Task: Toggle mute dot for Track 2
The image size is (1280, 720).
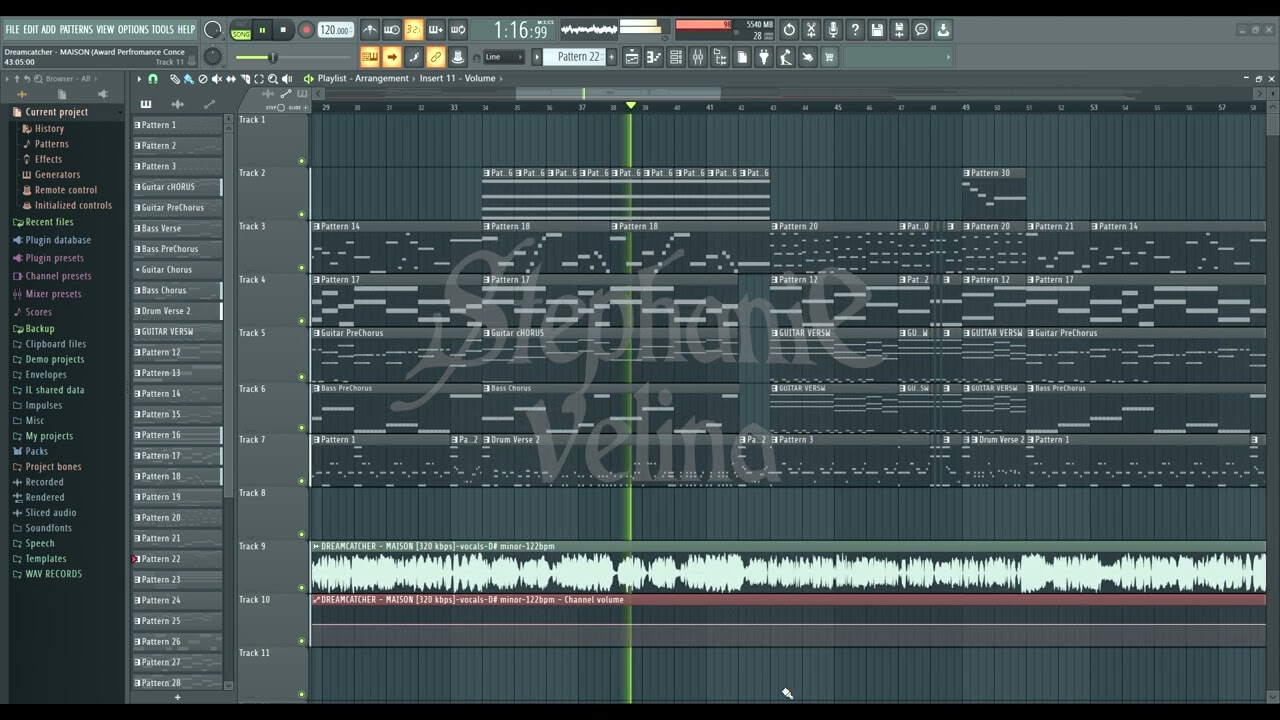Action: click(301, 214)
